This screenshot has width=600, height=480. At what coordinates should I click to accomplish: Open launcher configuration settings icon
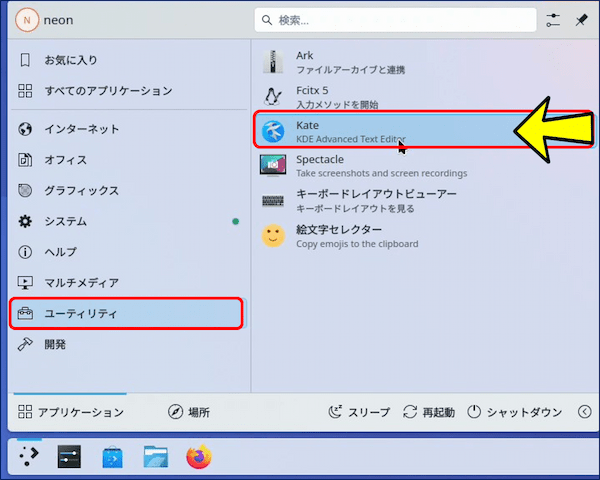coord(554,20)
